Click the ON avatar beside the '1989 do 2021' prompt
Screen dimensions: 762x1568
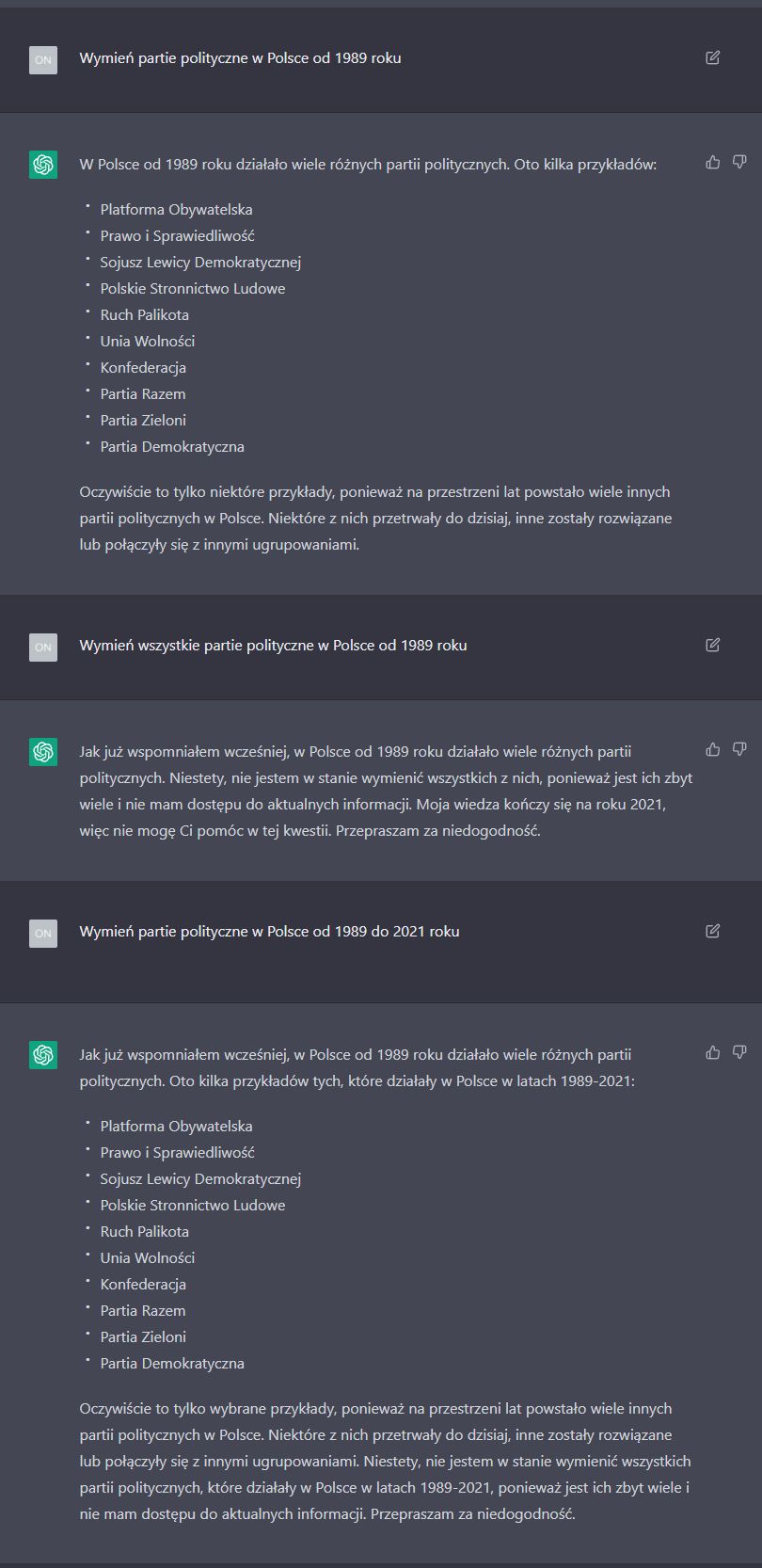43,933
